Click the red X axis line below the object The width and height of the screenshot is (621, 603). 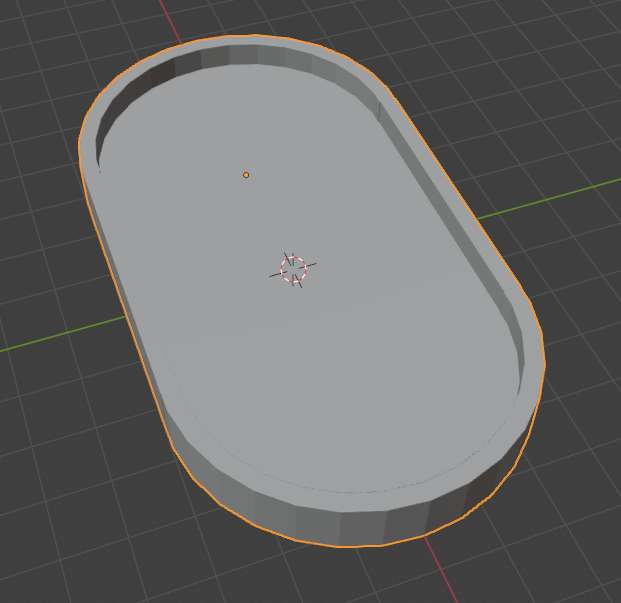point(442,570)
